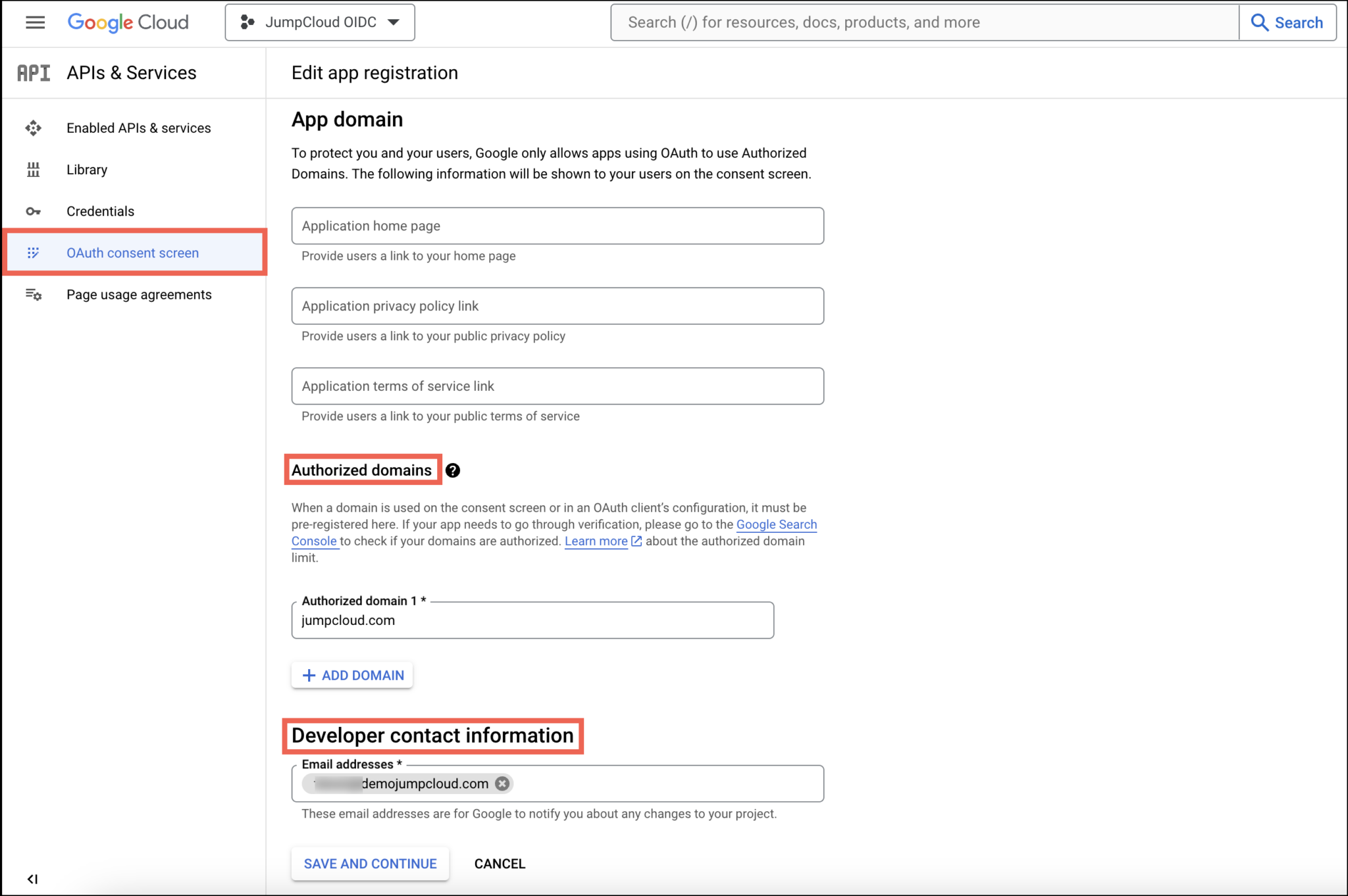Viewport: 1348px width, 896px height.
Task: Open the JumpCloud OIDC project picker
Action: (320, 22)
